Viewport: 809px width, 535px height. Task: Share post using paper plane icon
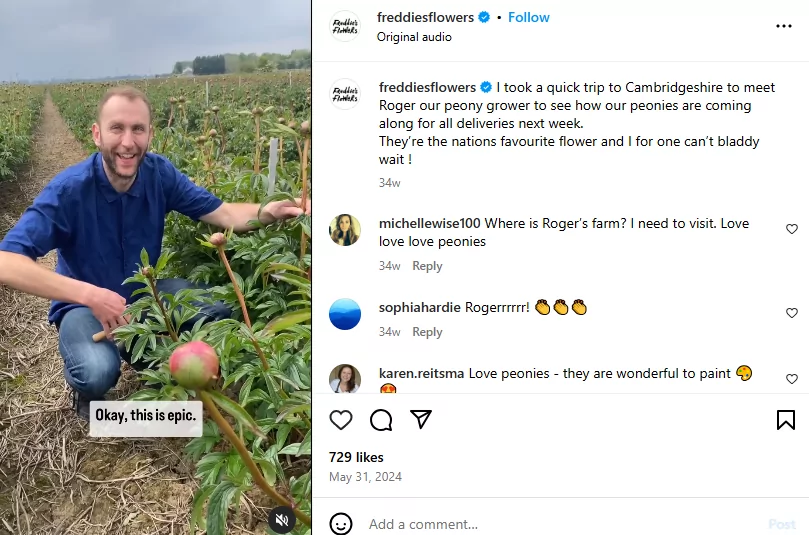click(x=421, y=420)
